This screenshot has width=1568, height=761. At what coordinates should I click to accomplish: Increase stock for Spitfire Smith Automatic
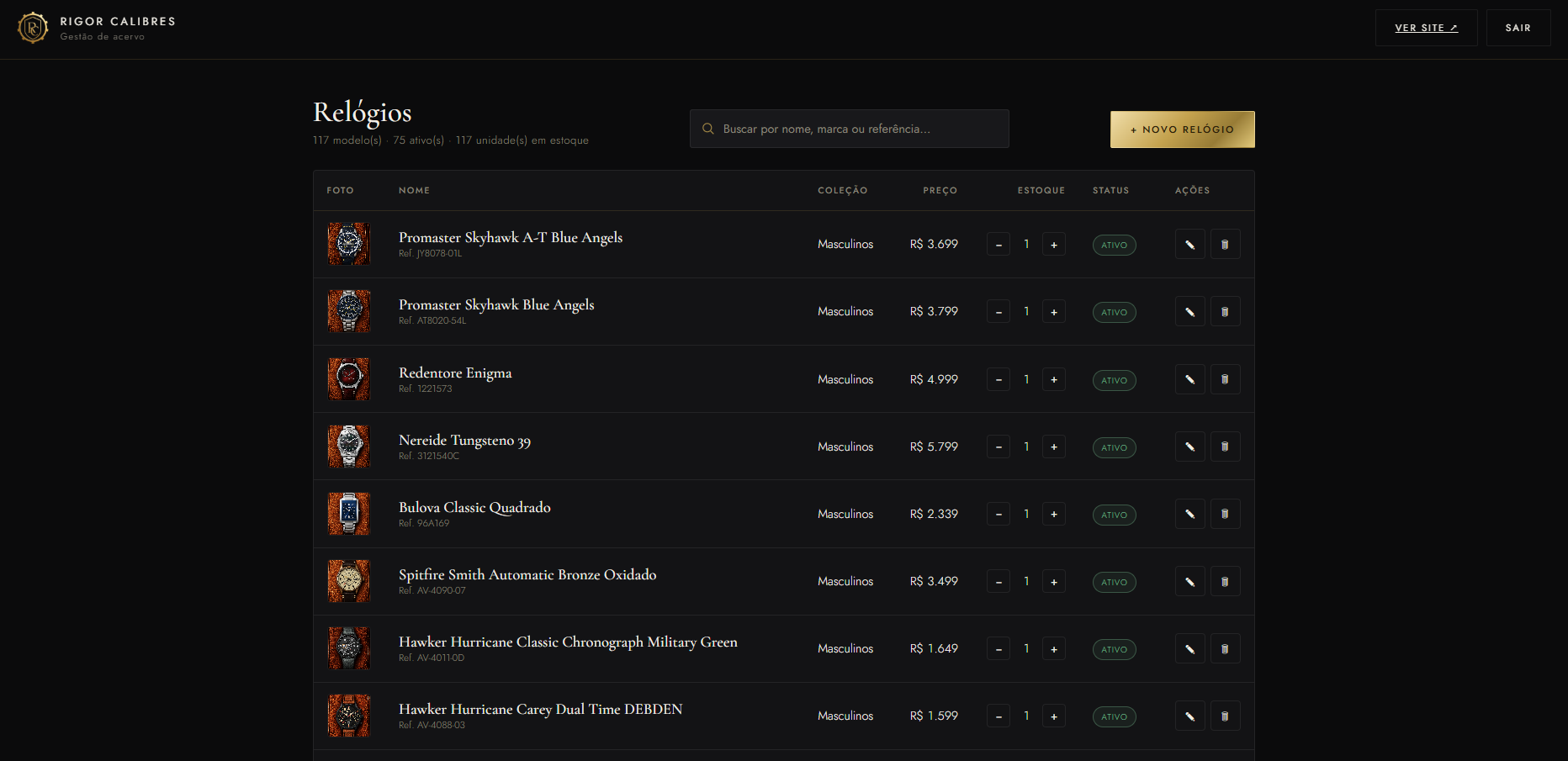click(x=1054, y=581)
